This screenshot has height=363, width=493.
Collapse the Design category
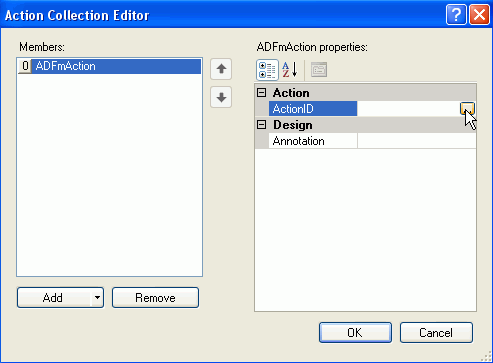pos(262,125)
